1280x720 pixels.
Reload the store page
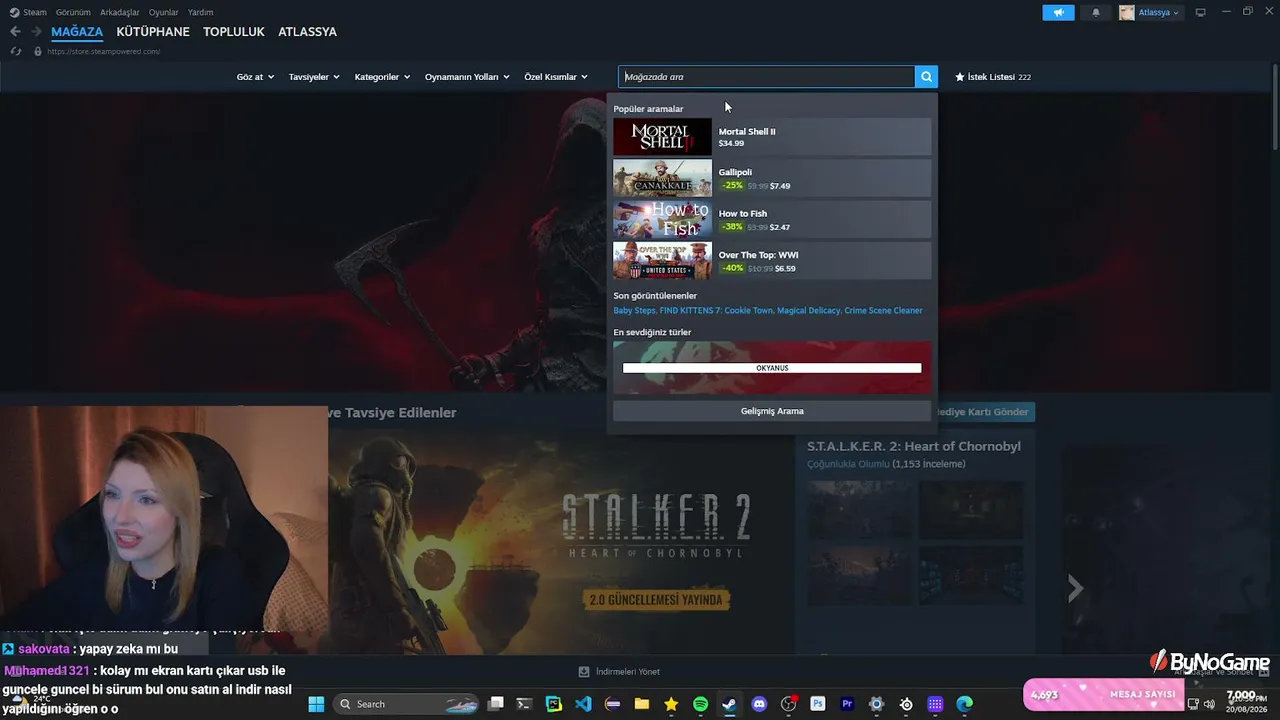pyautogui.click(x=15, y=51)
